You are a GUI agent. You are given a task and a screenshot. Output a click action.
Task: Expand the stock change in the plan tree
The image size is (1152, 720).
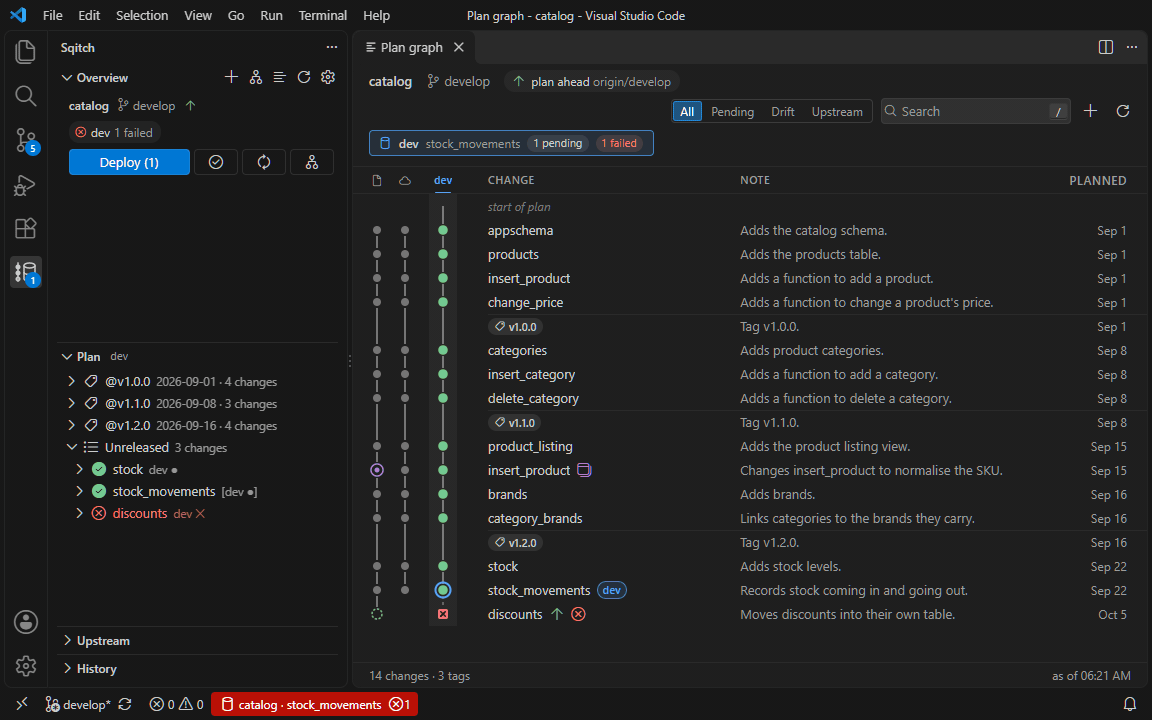click(x=79, y=469)
